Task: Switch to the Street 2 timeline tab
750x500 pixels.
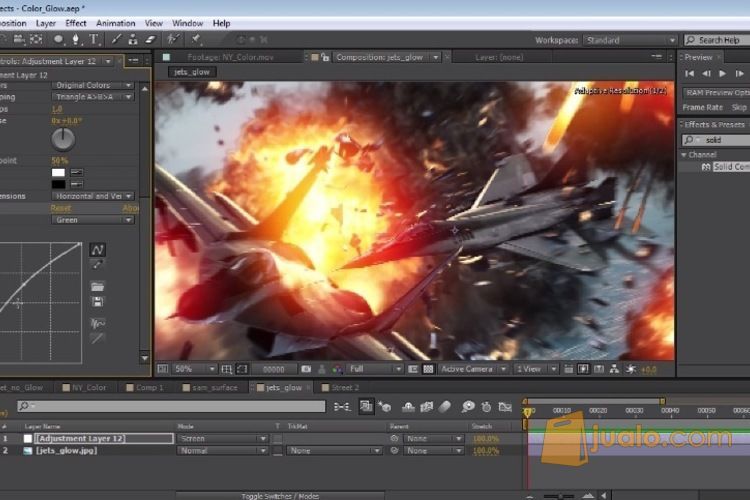Action: point(340,388)
